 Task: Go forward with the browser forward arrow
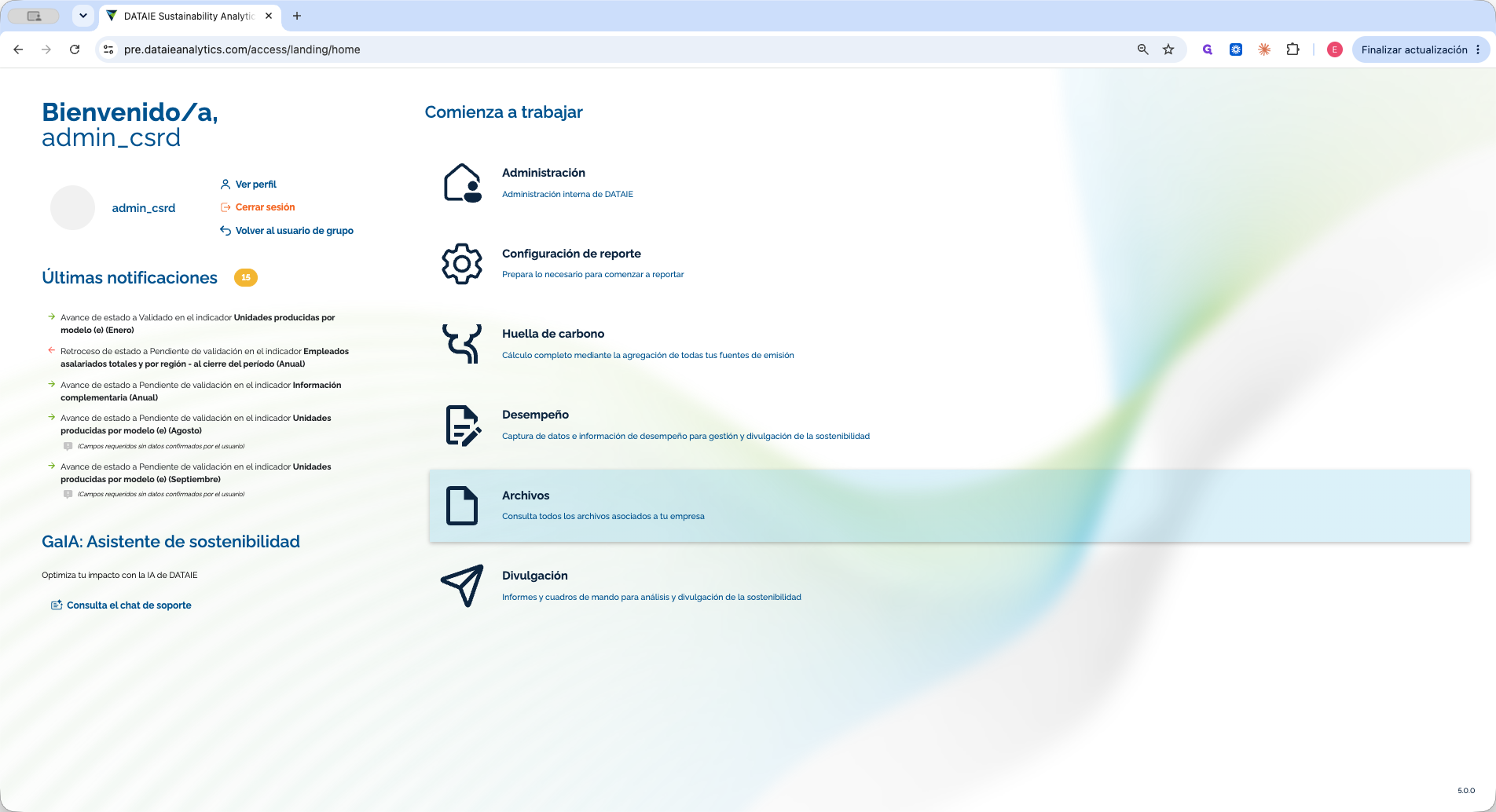46,49
